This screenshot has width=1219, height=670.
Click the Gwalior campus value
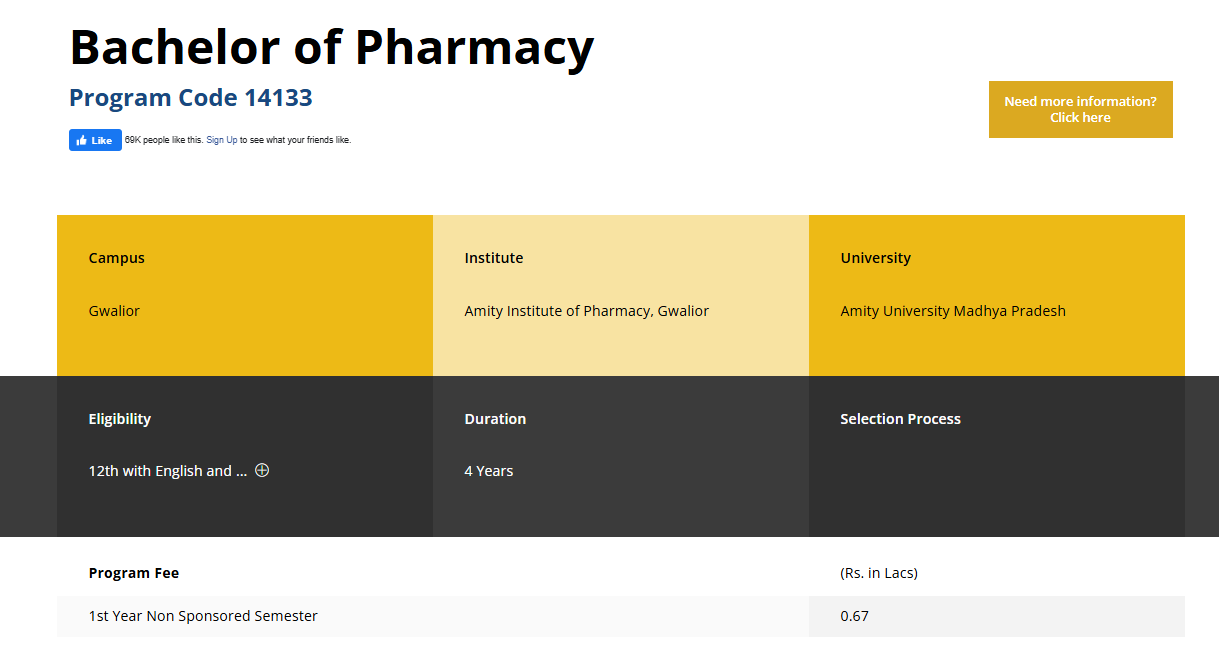point(114,311)
